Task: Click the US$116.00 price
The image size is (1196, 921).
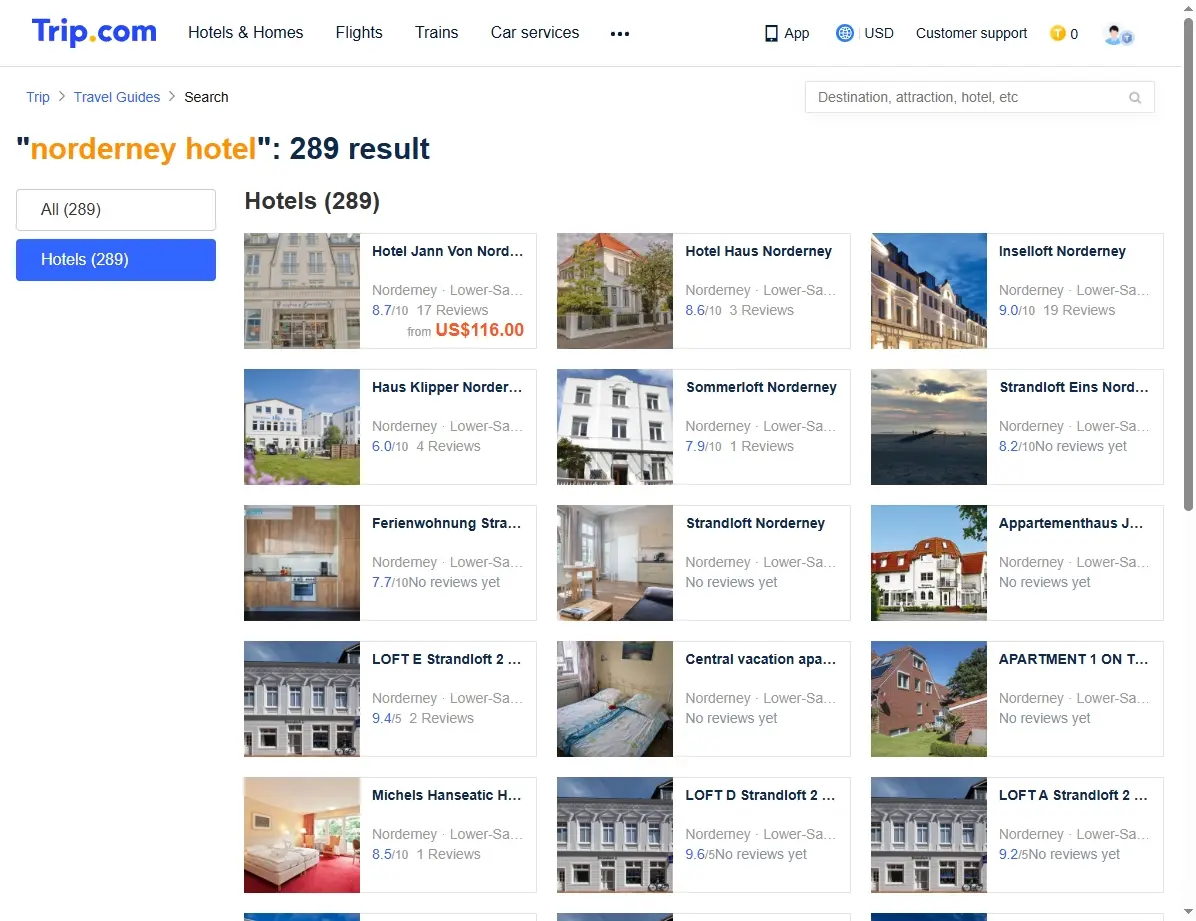Action: (480, 330)
